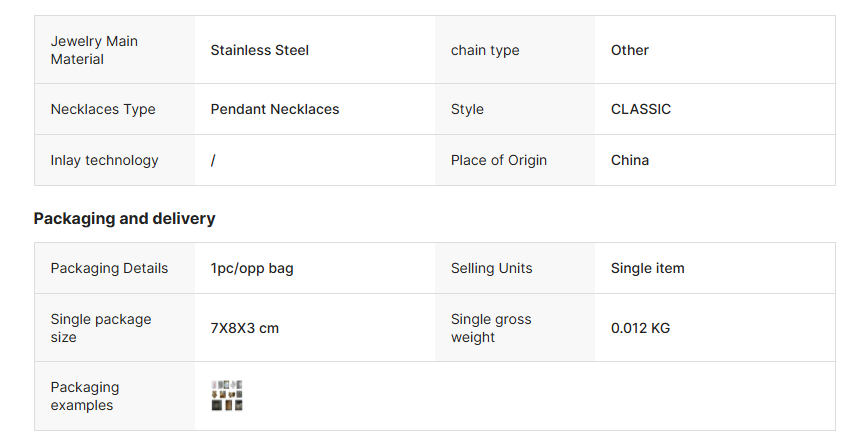854x444 pixels.
Task: Click the 'Single gross weight' label
Action: pyautogui.click(x=491, y=328)
